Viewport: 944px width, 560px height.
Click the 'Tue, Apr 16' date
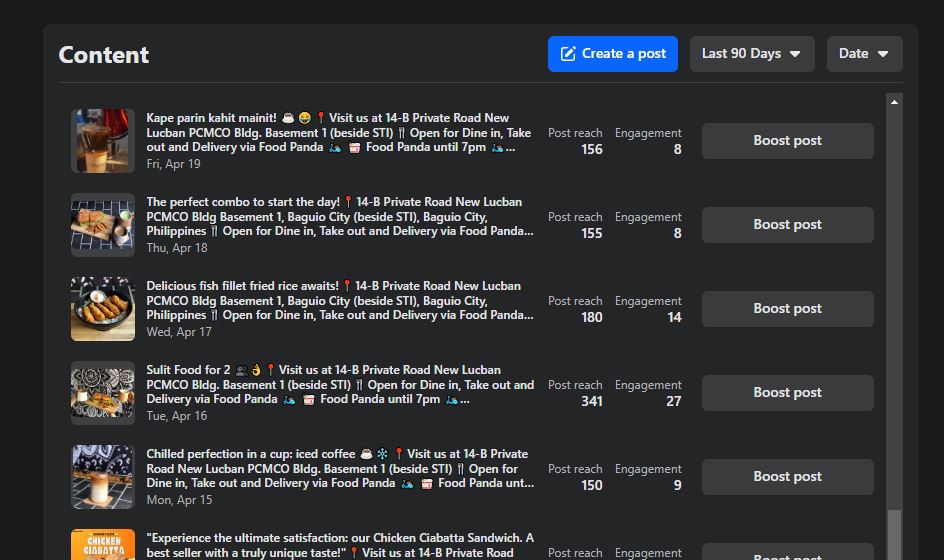[x=176, y=416]
